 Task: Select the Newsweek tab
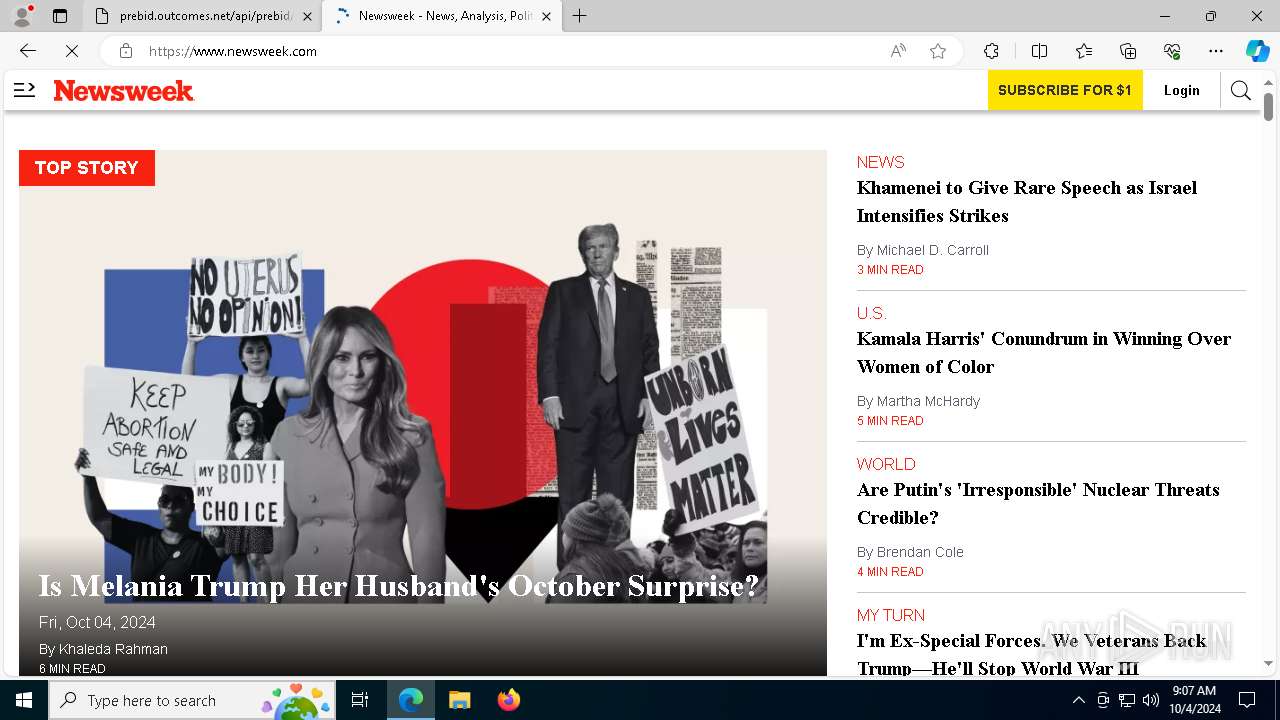[x=441, y=16]
